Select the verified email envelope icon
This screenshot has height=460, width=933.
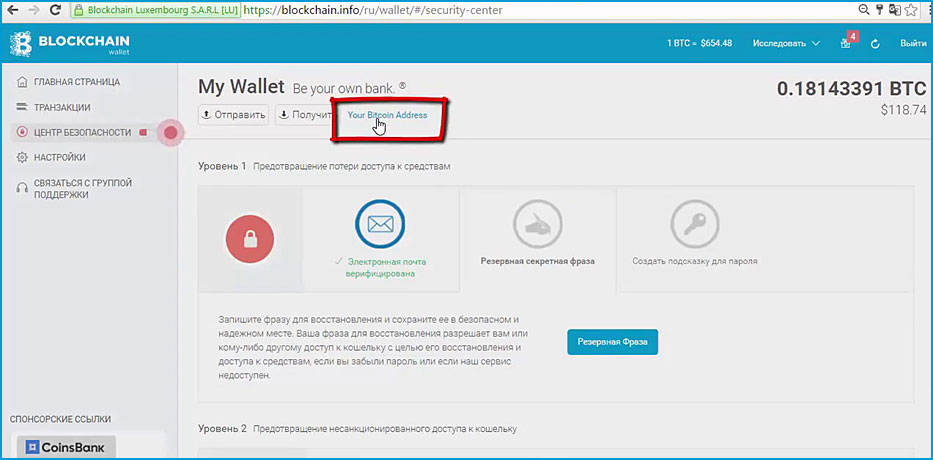tap(380, 224)
